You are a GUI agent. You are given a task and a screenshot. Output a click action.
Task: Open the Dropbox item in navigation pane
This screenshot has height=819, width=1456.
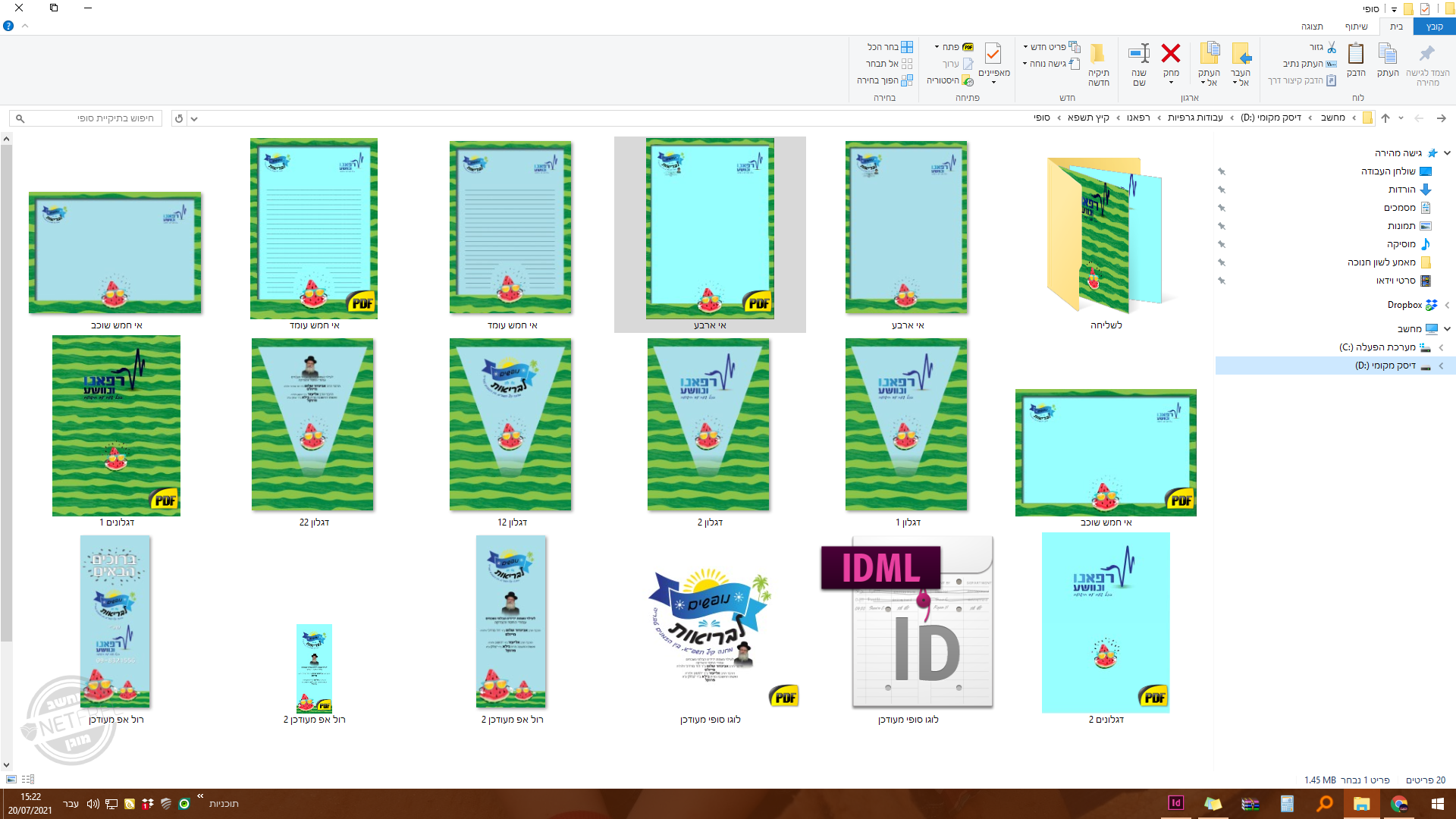click(x=1404, y=305)
